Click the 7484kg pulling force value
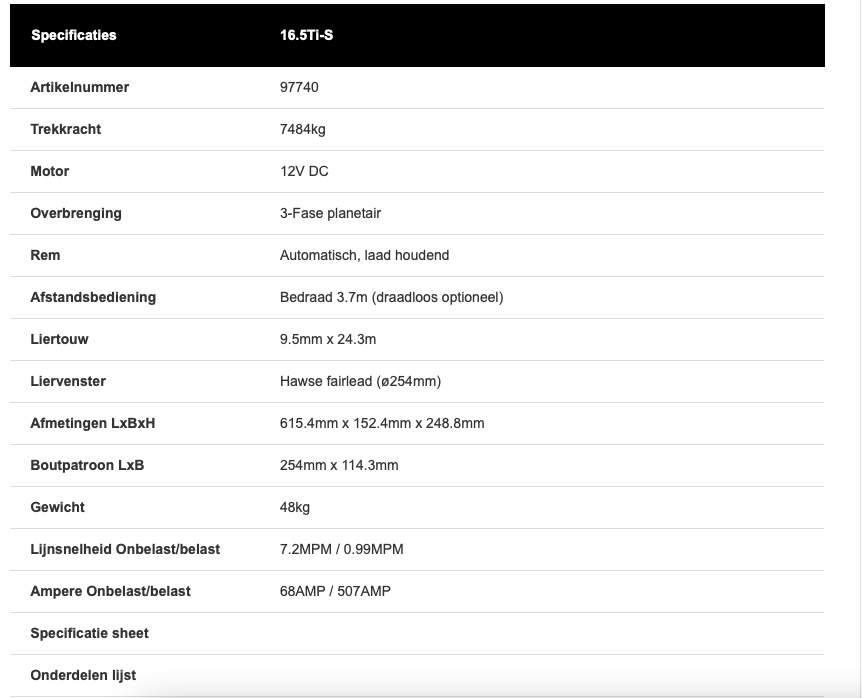 click(303, 129)
